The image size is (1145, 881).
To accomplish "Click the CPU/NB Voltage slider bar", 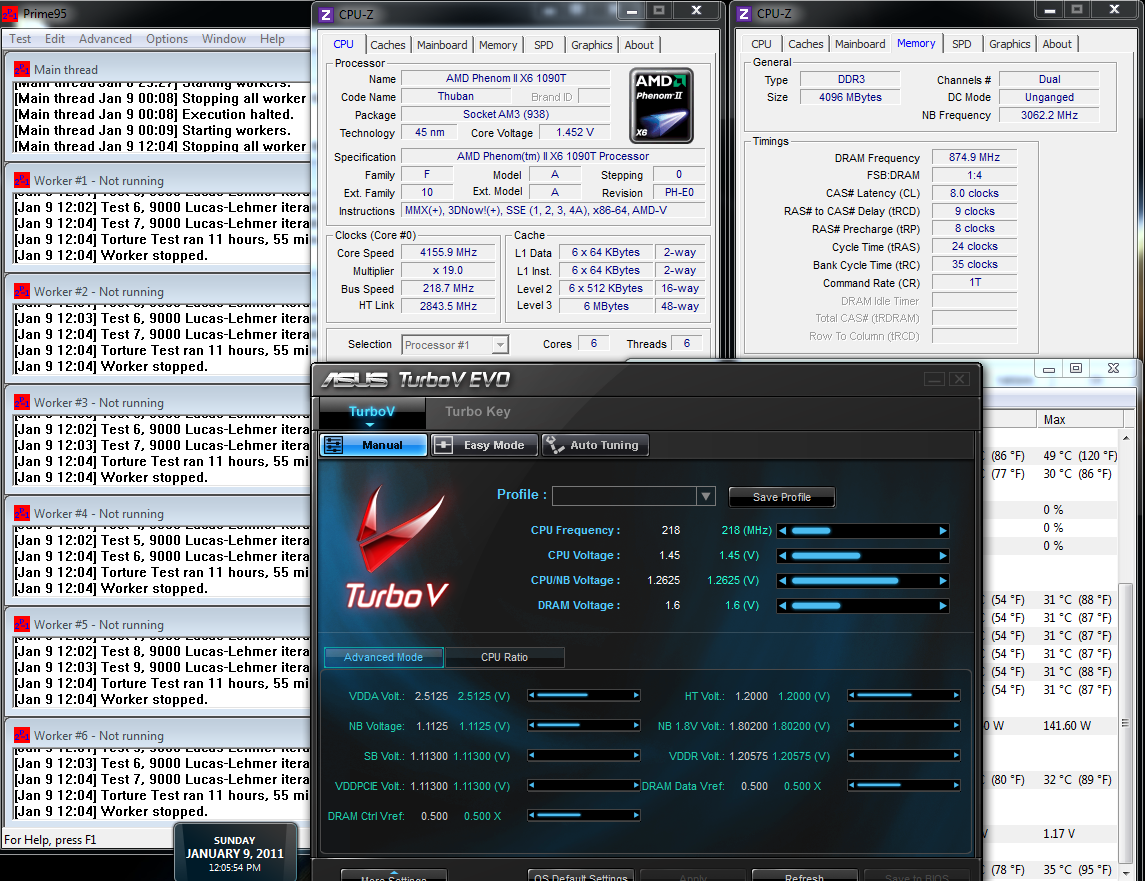I will (862, 581).
